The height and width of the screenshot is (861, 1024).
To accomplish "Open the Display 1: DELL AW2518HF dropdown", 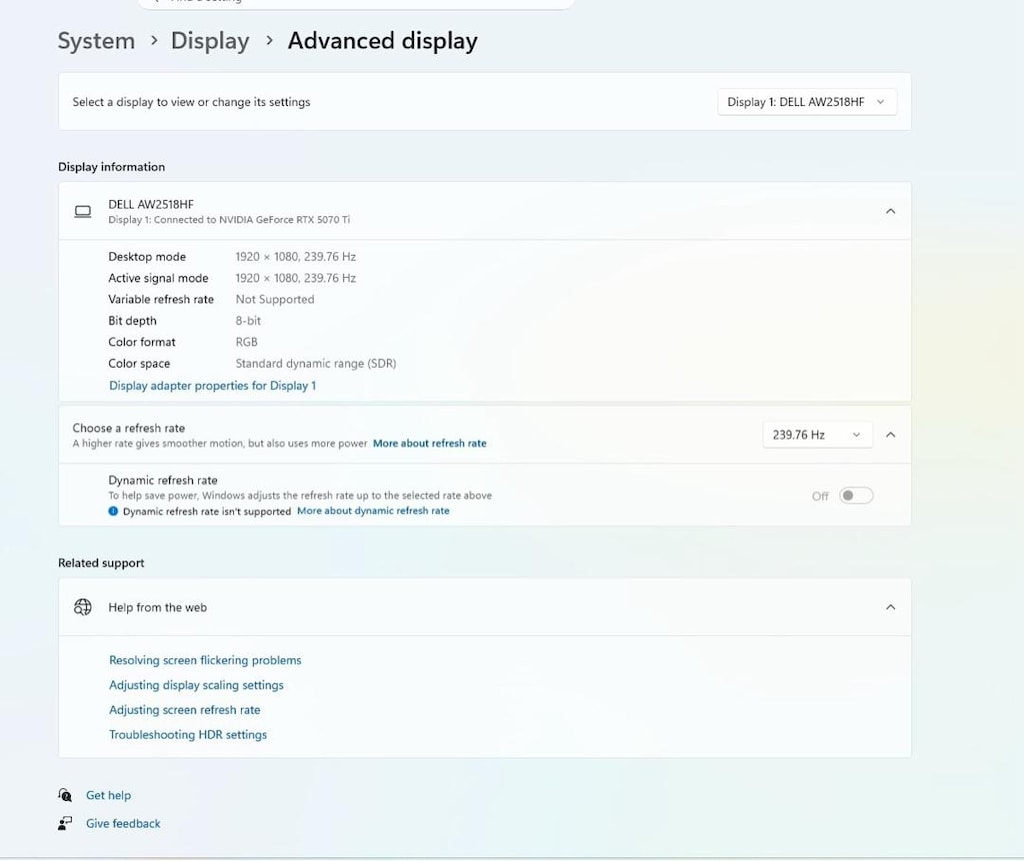I will click(807, 102).
